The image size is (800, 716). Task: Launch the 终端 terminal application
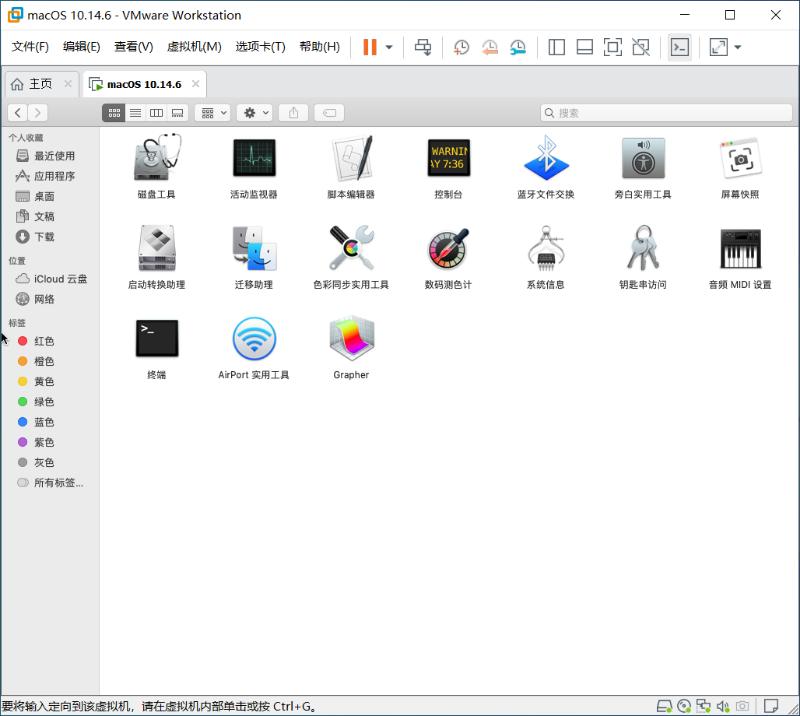[155, 340]
